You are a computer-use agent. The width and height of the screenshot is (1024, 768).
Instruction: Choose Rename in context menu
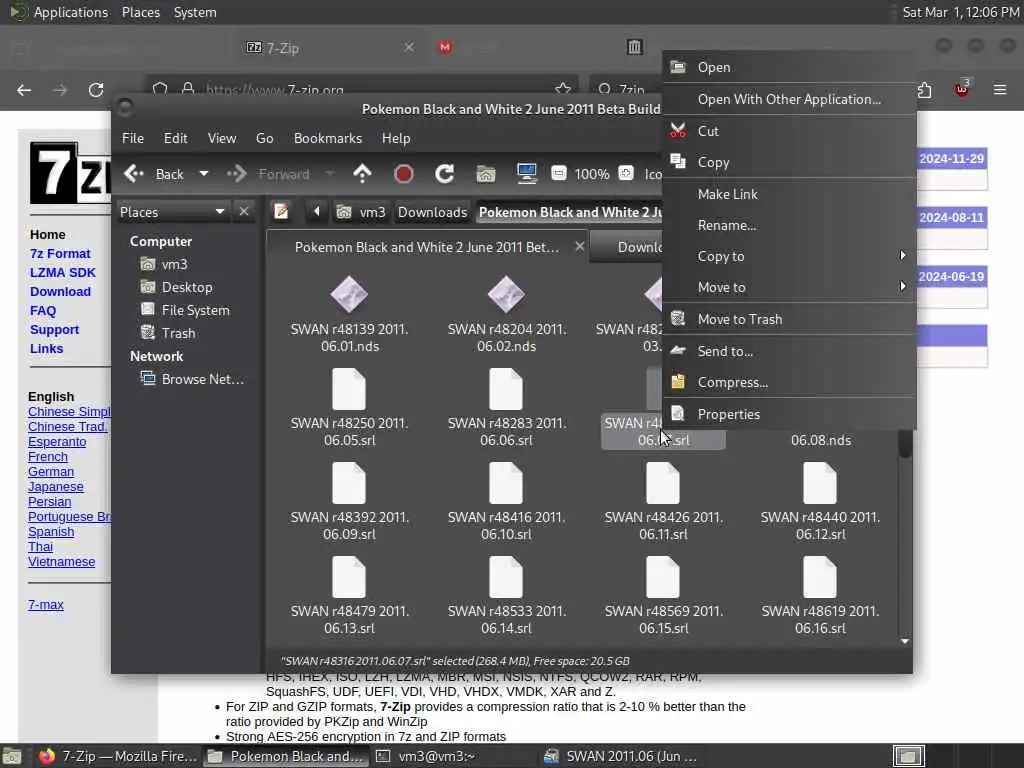tap(789, 225)
